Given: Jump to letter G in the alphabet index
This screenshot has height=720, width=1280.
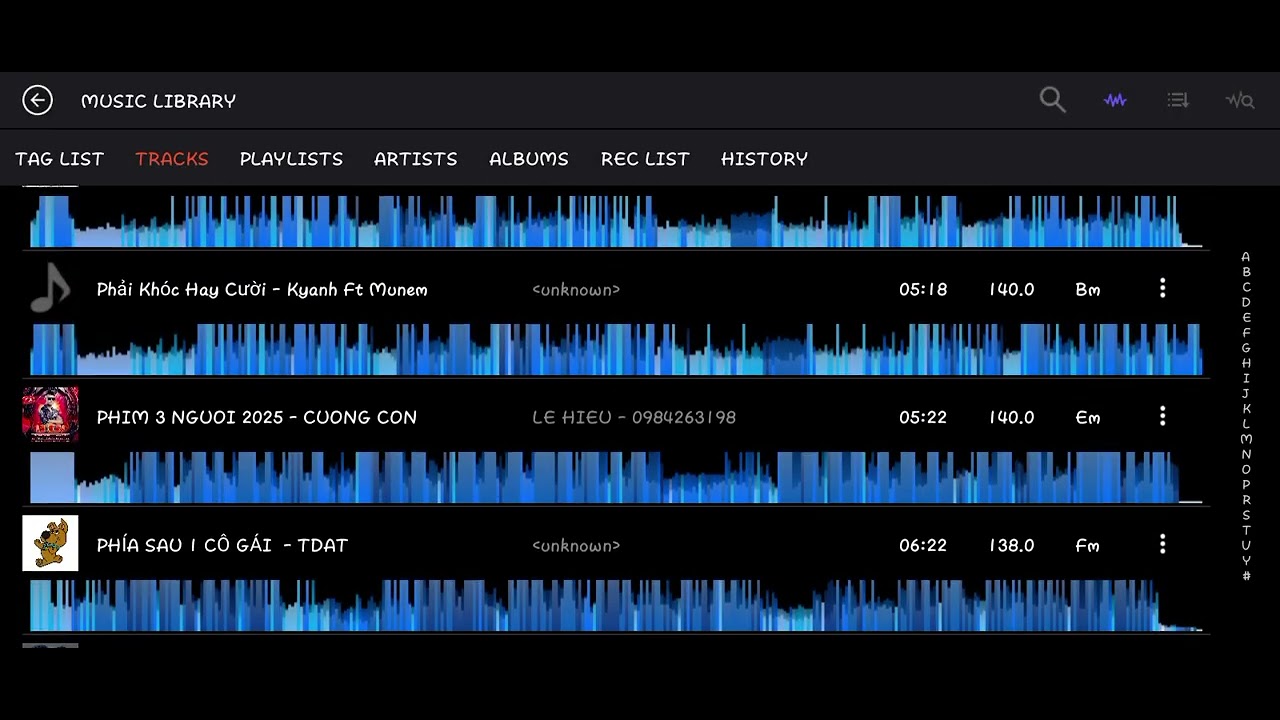Looking at the screenshot, I should [1246, 348].
